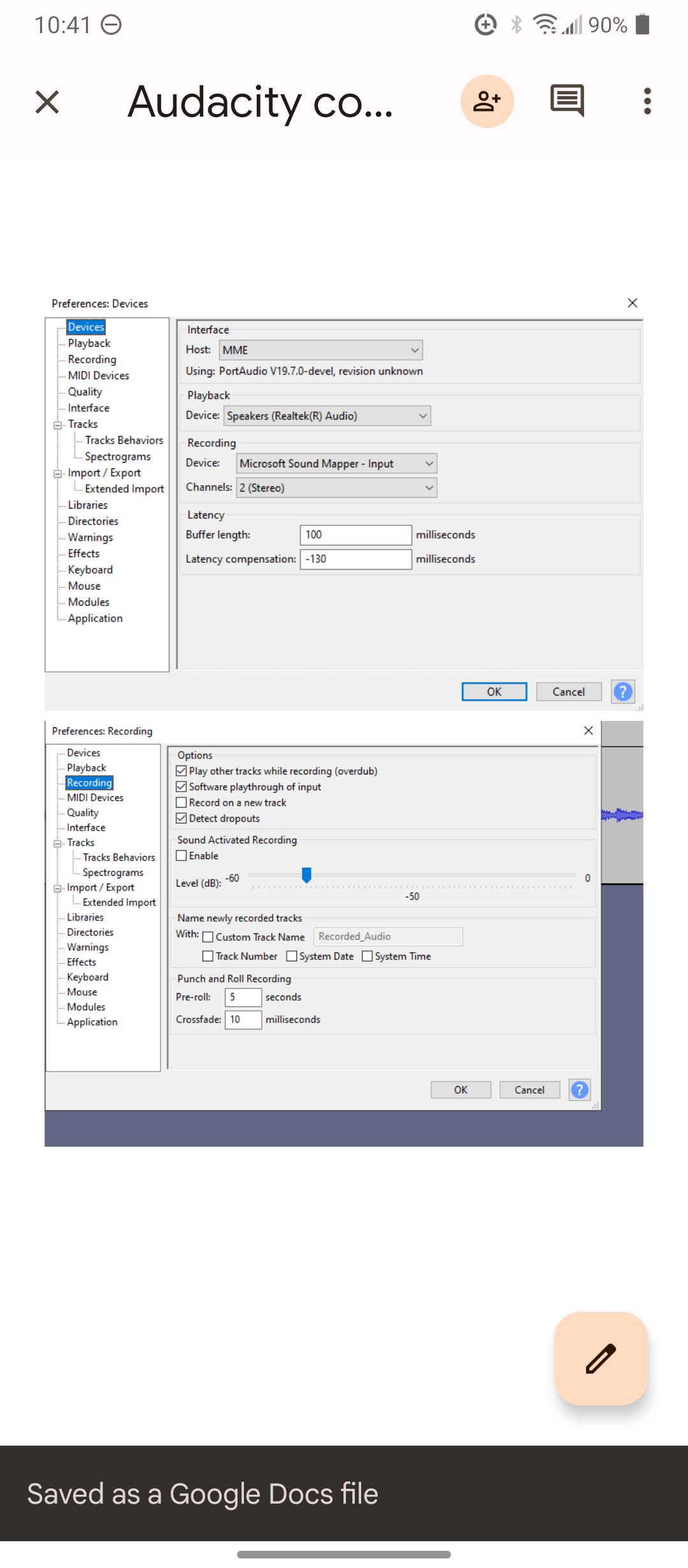Tap the Wi-Fi status bar icon
688x1568 pixels.
click(x=545, y=24)
